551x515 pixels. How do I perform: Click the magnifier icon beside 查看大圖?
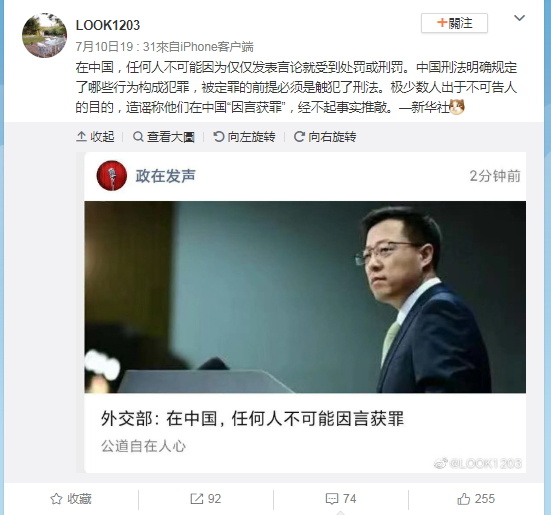pos(138,136)
